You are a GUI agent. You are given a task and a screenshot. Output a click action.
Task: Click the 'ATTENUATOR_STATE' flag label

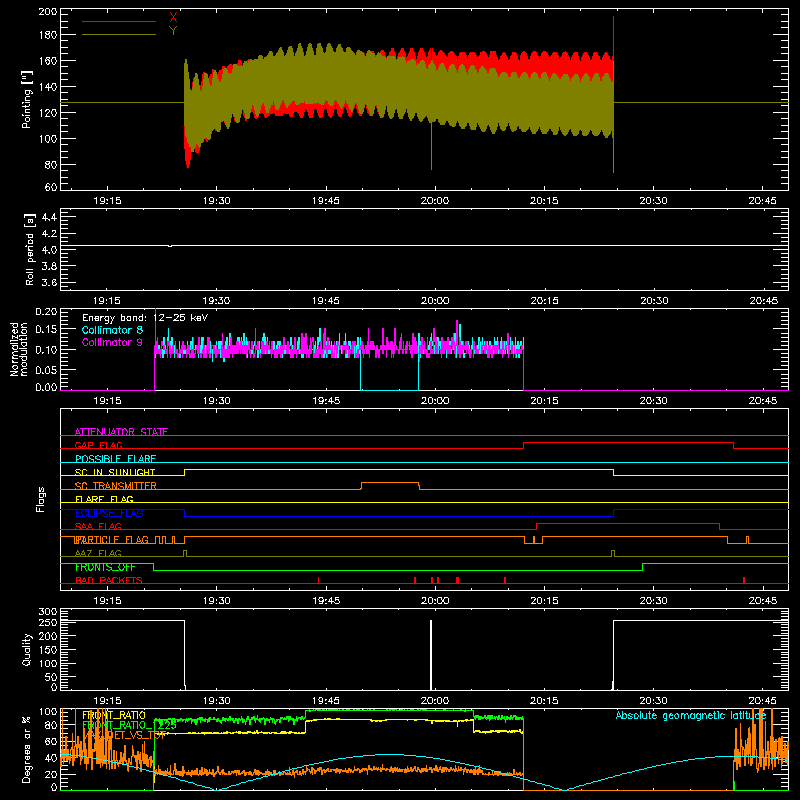[x=121, y=432]
